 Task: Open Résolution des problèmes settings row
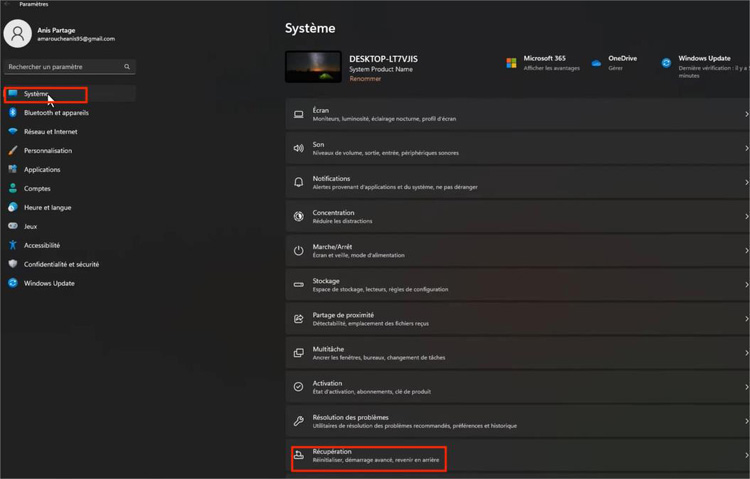517,421
